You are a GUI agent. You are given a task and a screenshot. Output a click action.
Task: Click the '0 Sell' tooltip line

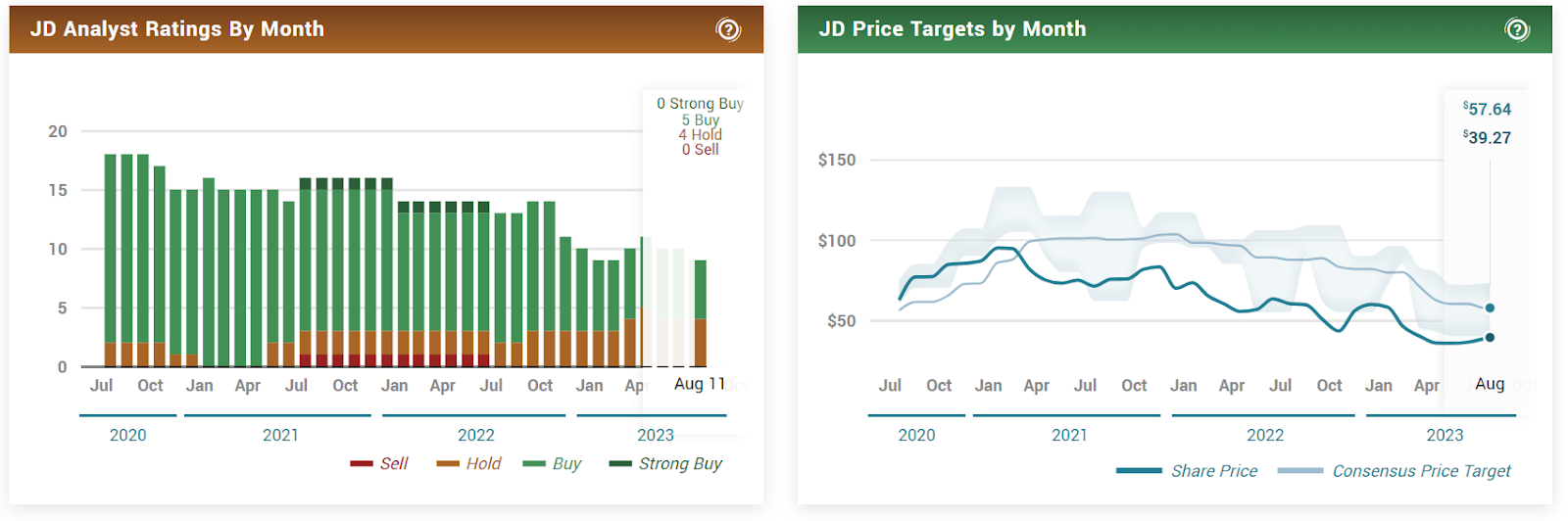point(701,149)
